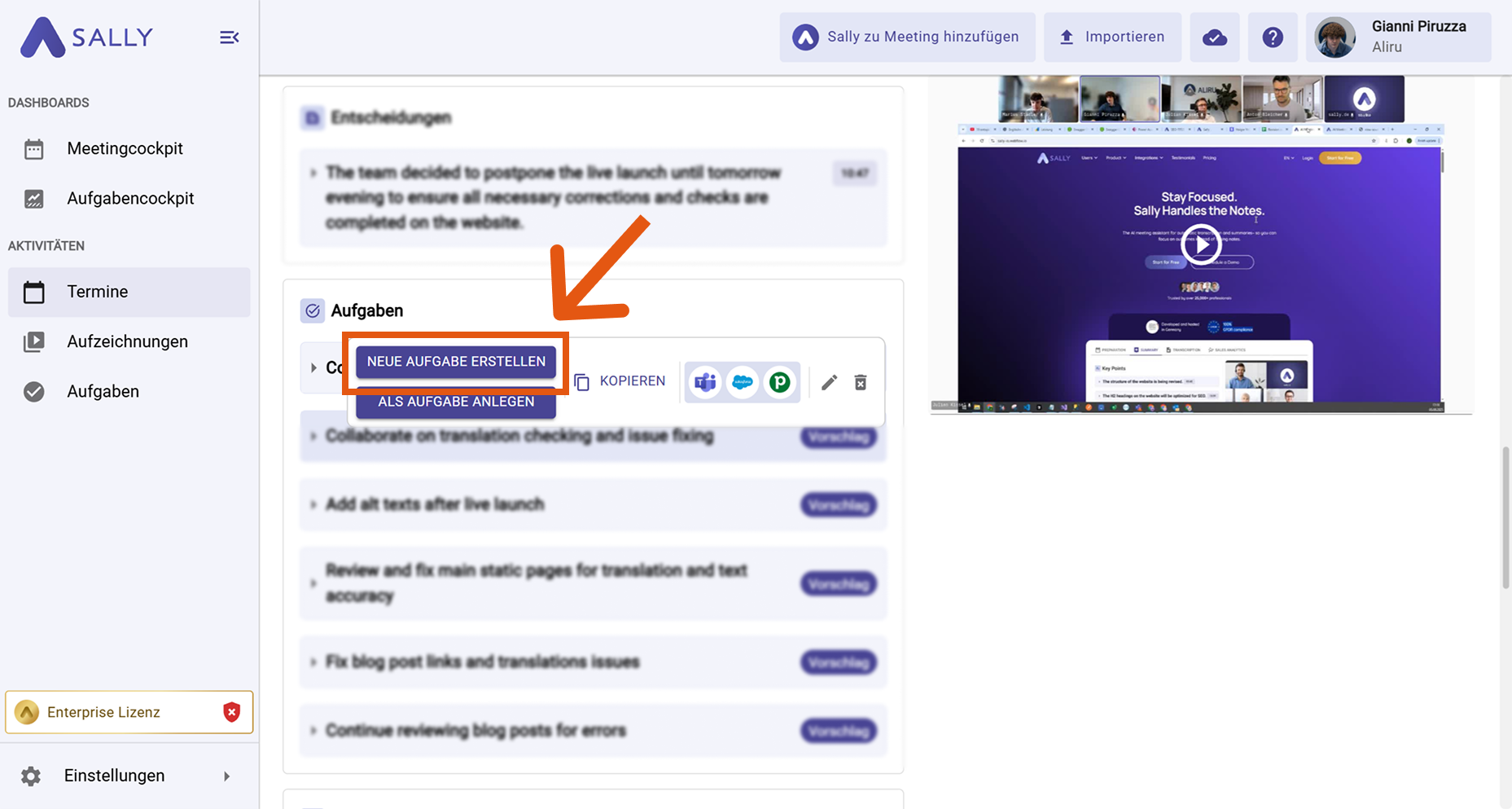
Task: Expand the first task row under Aufgaben
Action: (x=313, y=368)
